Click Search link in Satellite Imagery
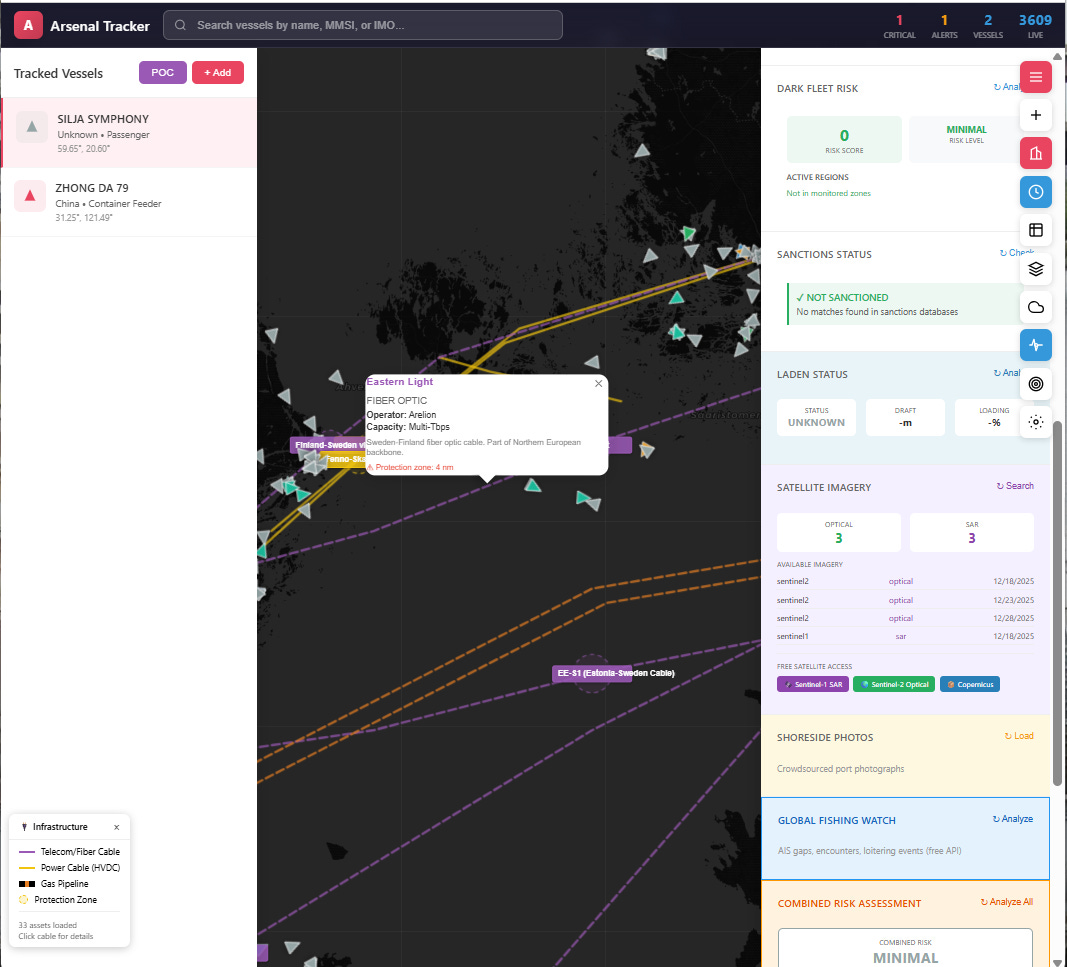 coord(1015,486)
